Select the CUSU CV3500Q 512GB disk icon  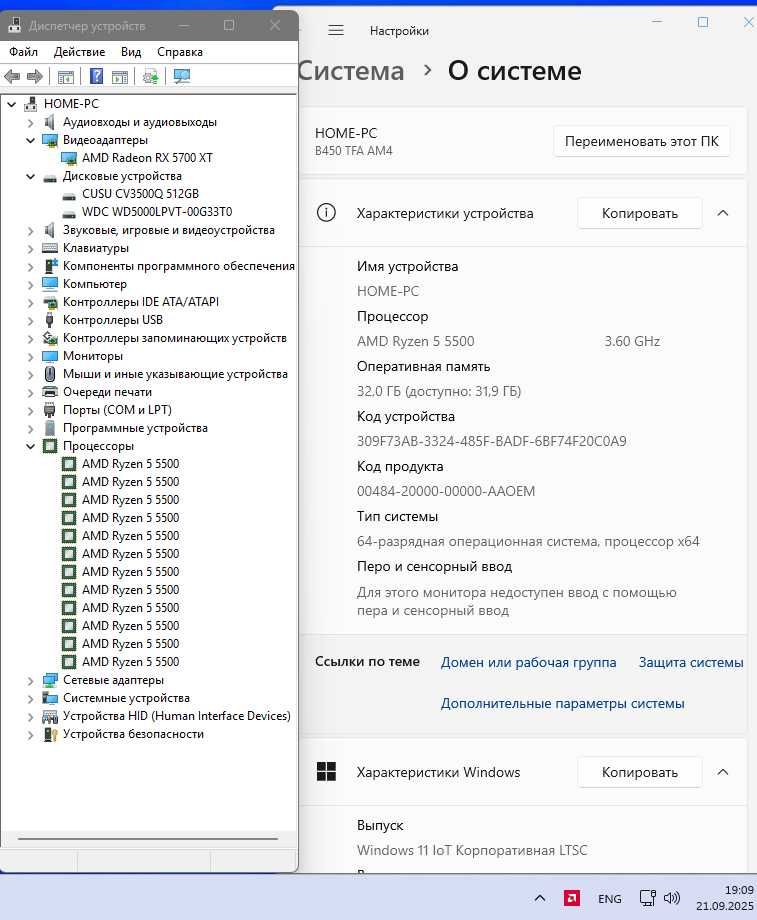coord(69,195)
